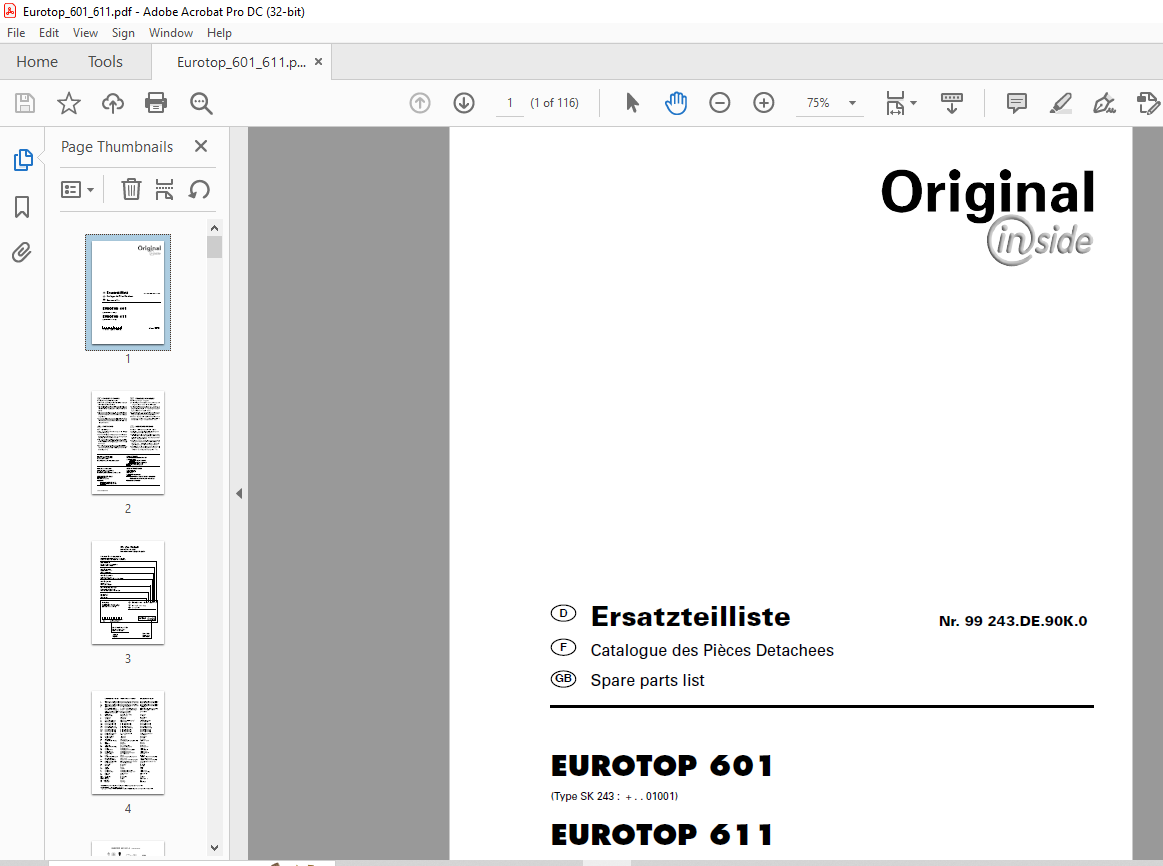Screen dimensions: 1163x866
Task: Open the File menu
Action: coord(16,33)
